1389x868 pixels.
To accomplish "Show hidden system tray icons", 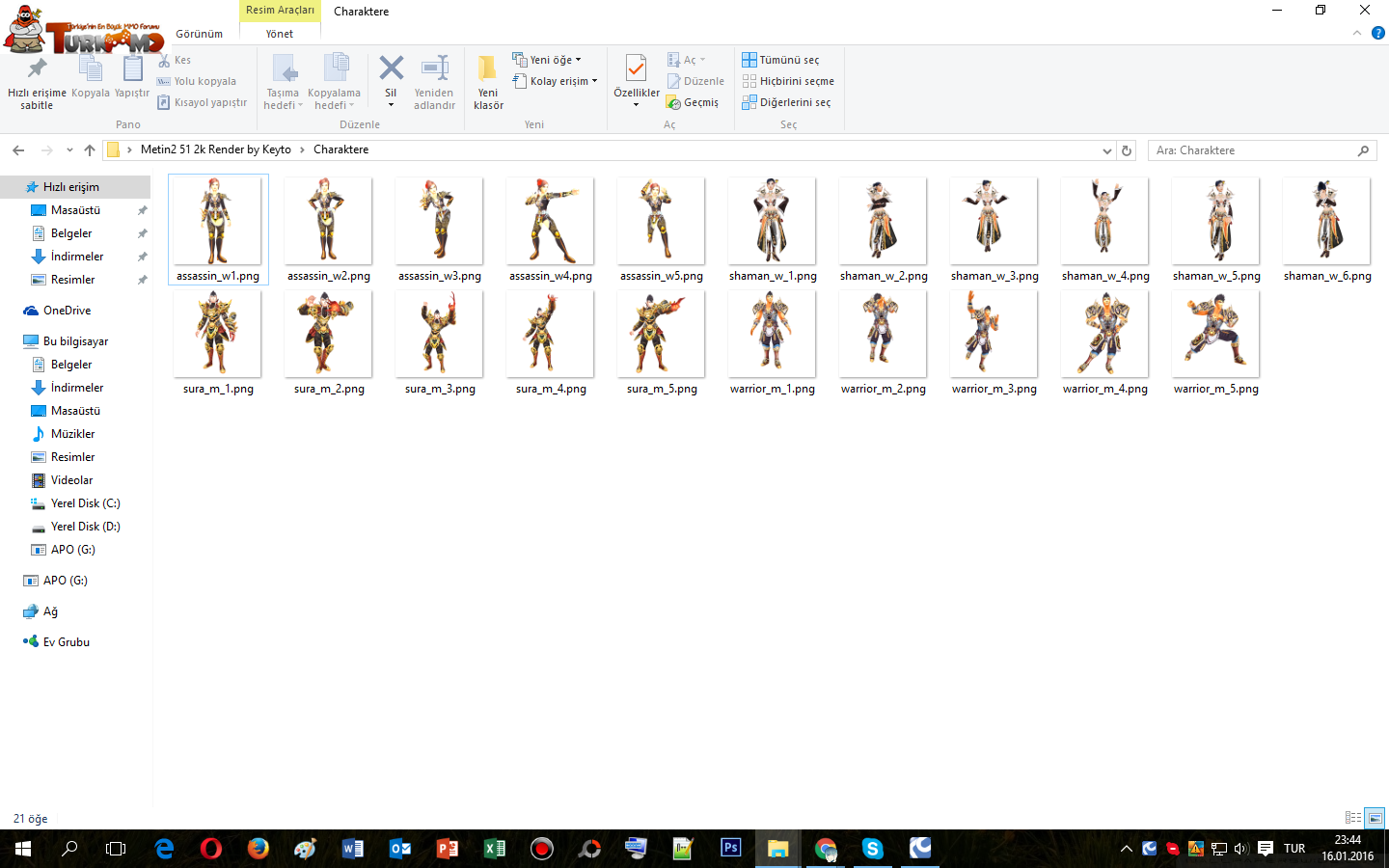I will 1126,849.
